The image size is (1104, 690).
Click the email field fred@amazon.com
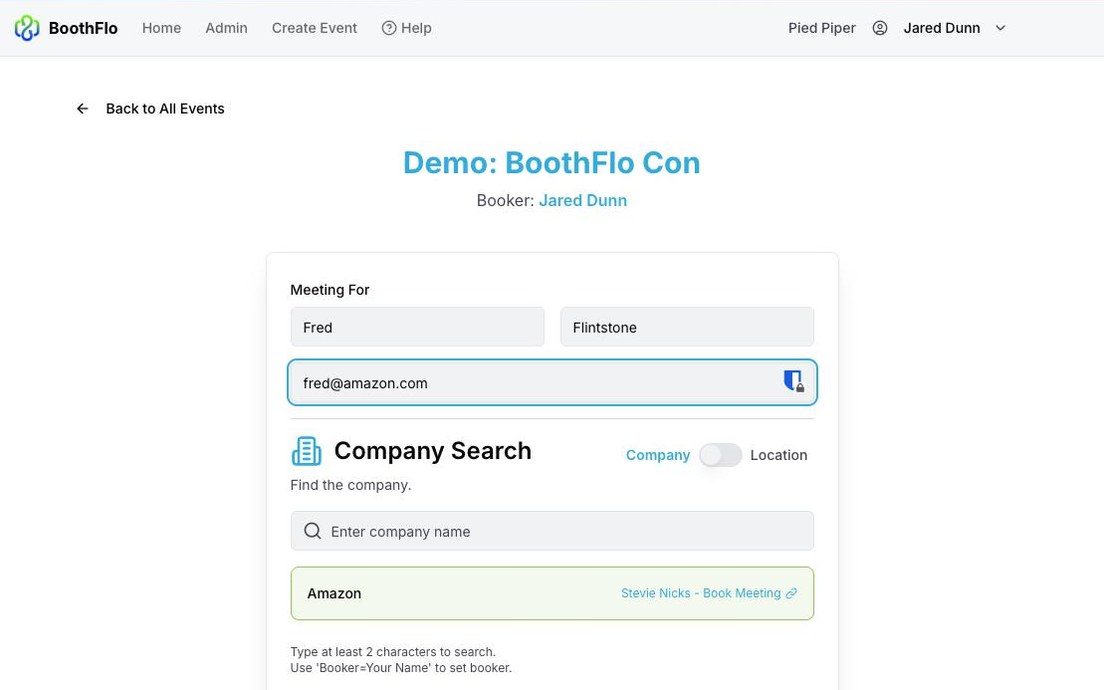point(552,382)
